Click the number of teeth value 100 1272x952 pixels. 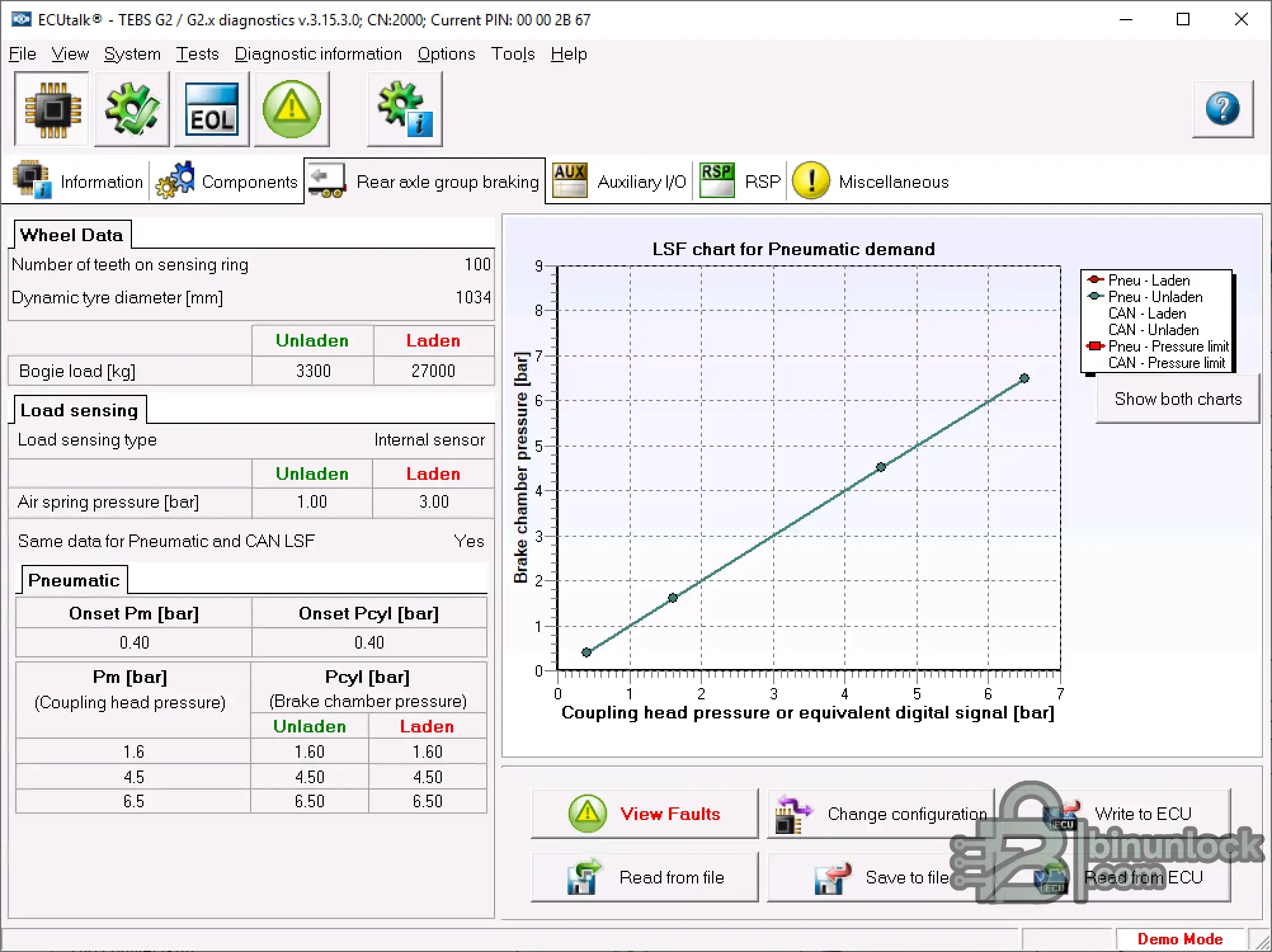477,264
